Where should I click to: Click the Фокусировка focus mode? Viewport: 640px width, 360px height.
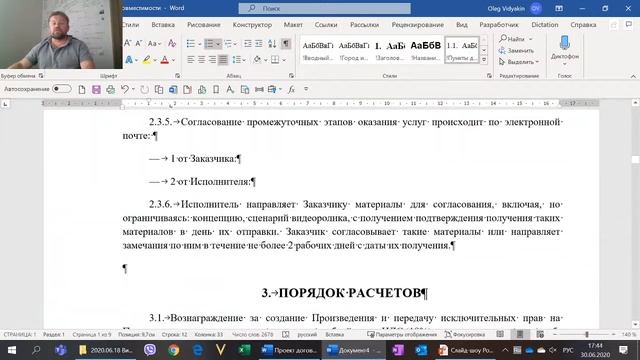(x=464, y=334)
